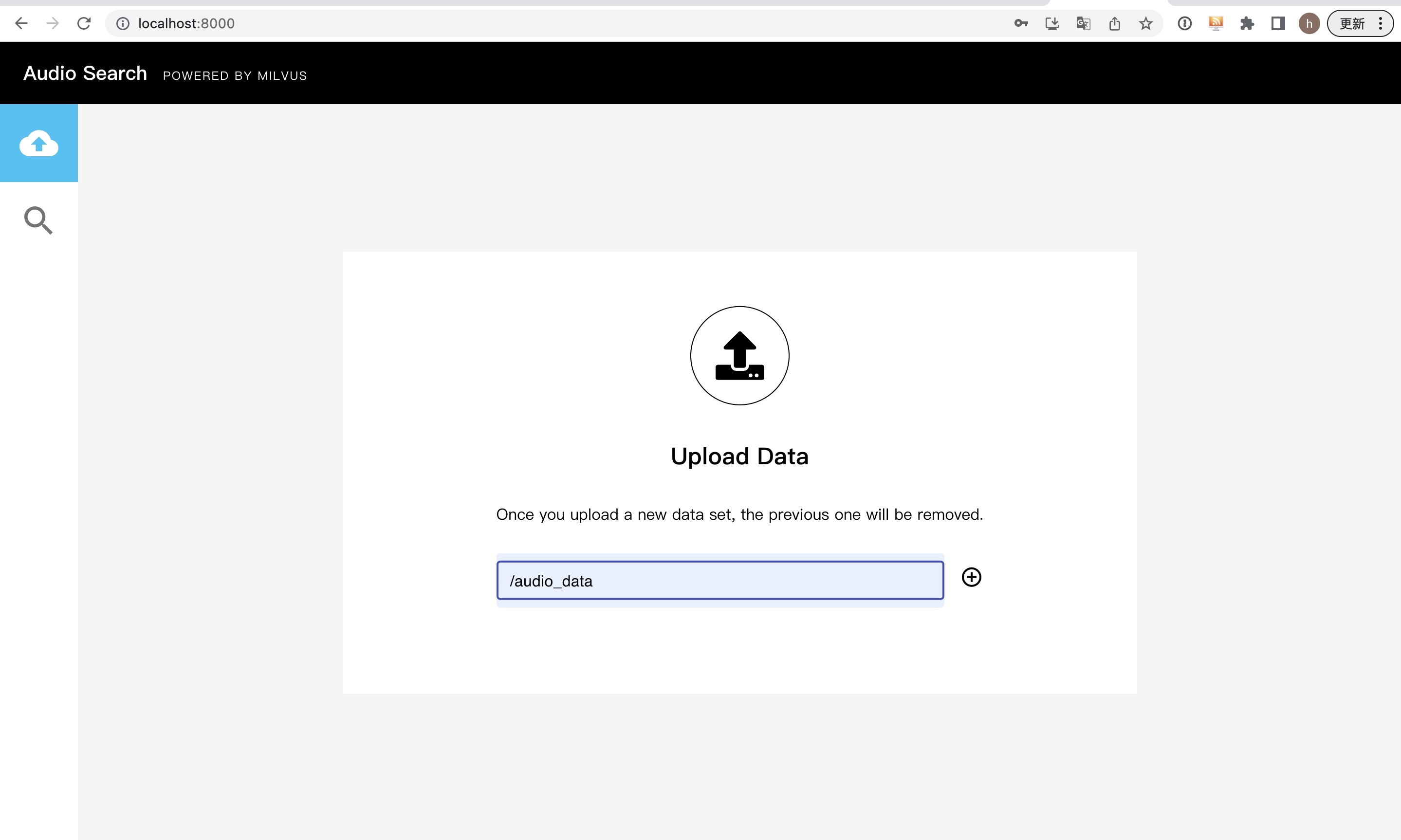Reload the localhost page
The width and height of the screenshot is (1401, 840).
click(84, 23)
